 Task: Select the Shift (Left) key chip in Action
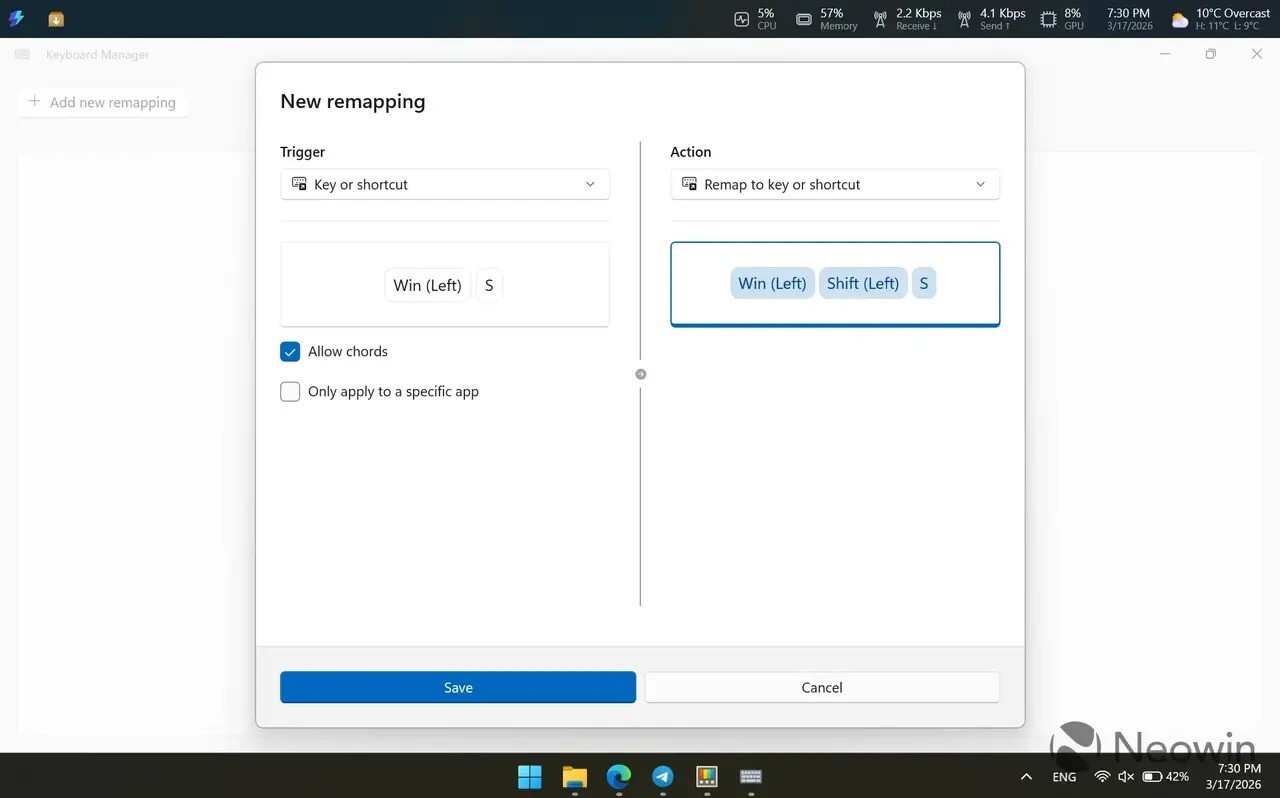(x=863, y=283)
